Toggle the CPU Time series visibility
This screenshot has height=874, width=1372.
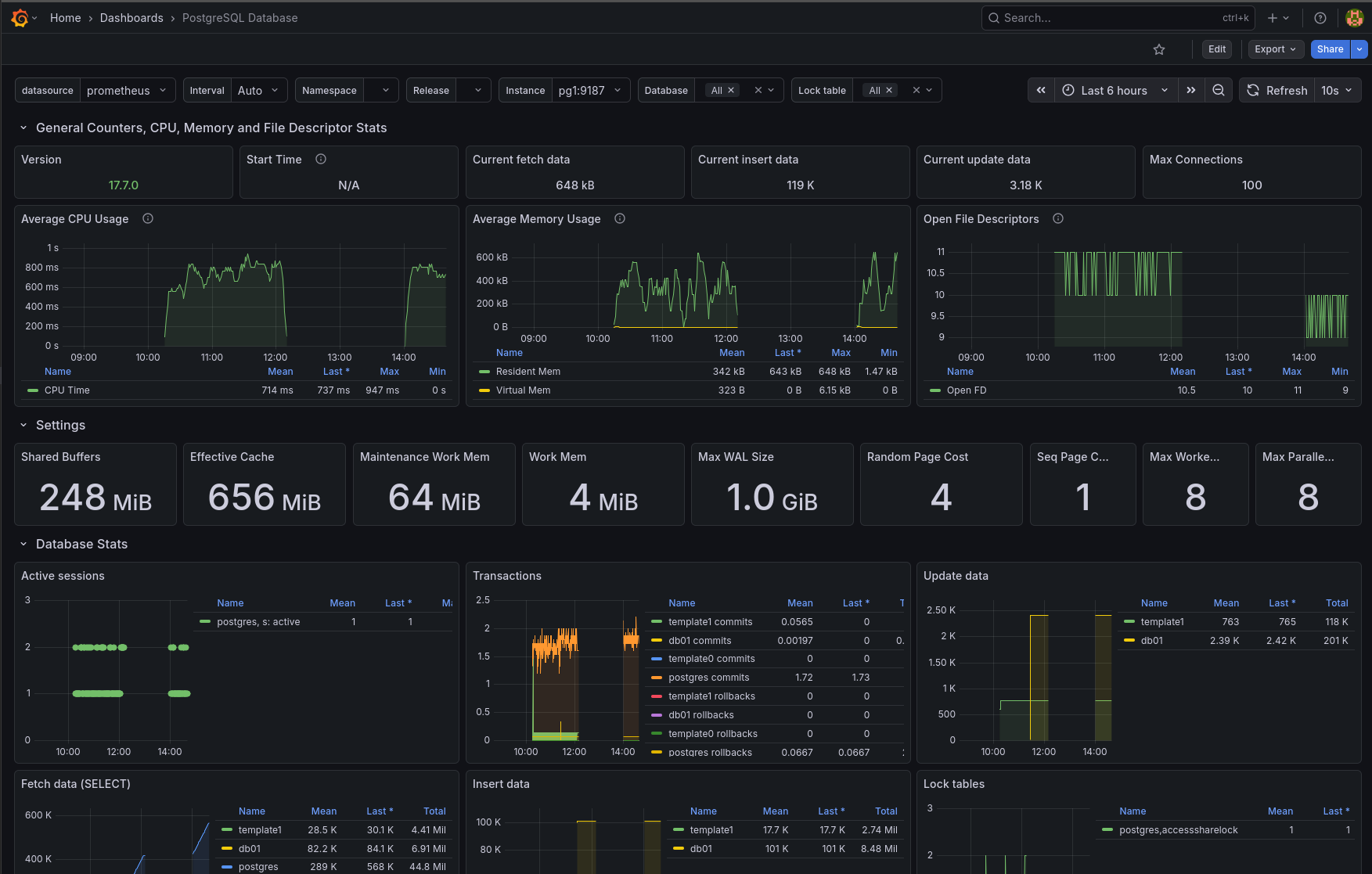coord(68,390)
